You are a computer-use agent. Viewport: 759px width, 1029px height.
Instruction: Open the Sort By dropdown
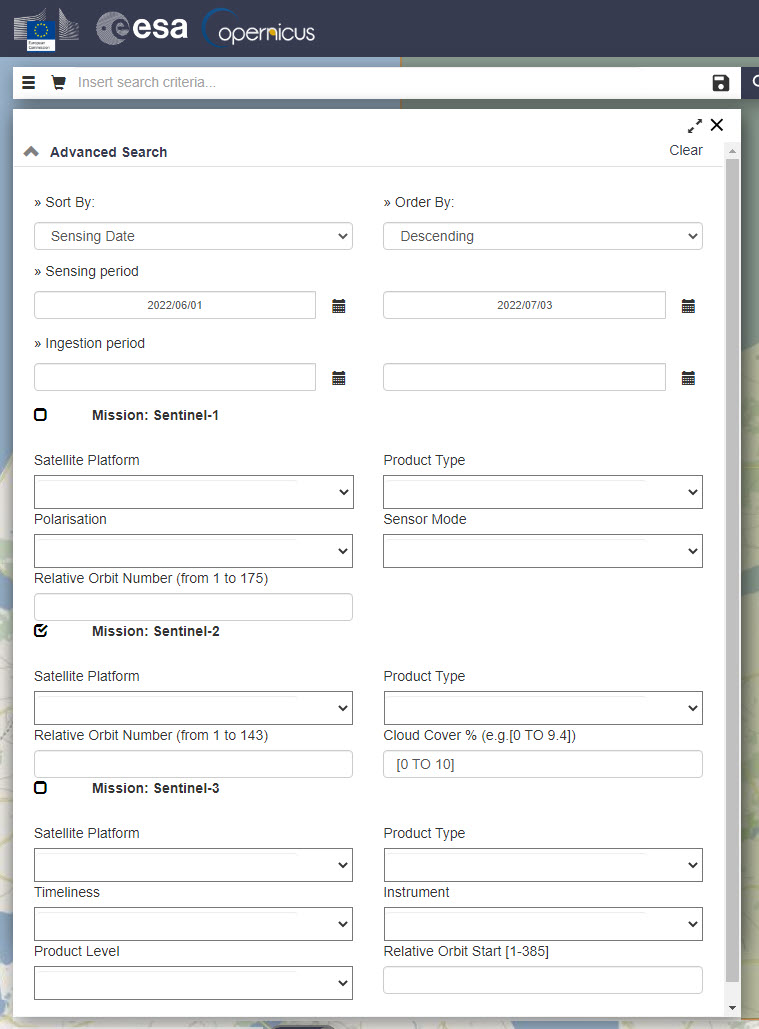193,236
